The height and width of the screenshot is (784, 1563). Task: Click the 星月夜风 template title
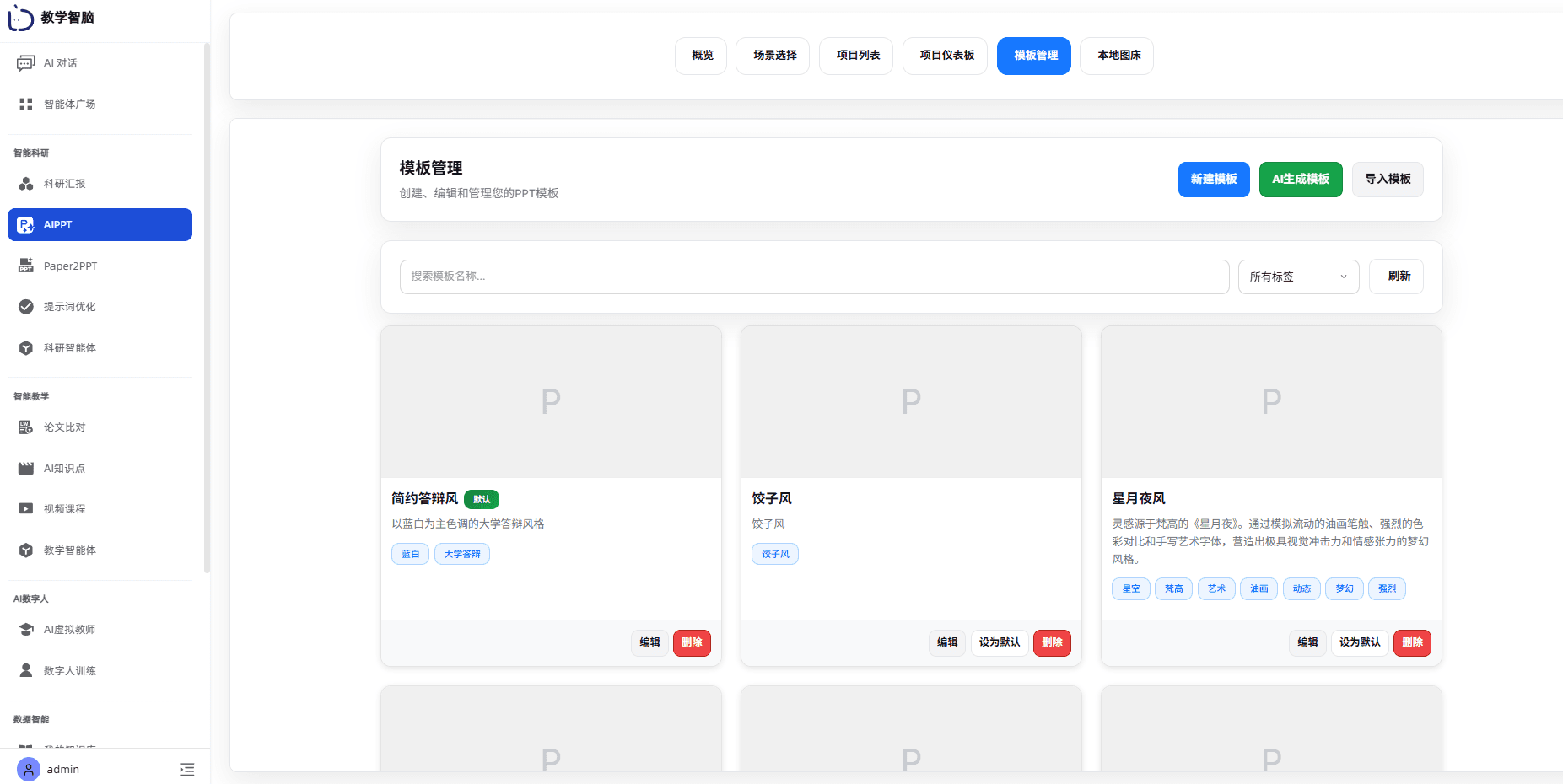coord(1139,499)
